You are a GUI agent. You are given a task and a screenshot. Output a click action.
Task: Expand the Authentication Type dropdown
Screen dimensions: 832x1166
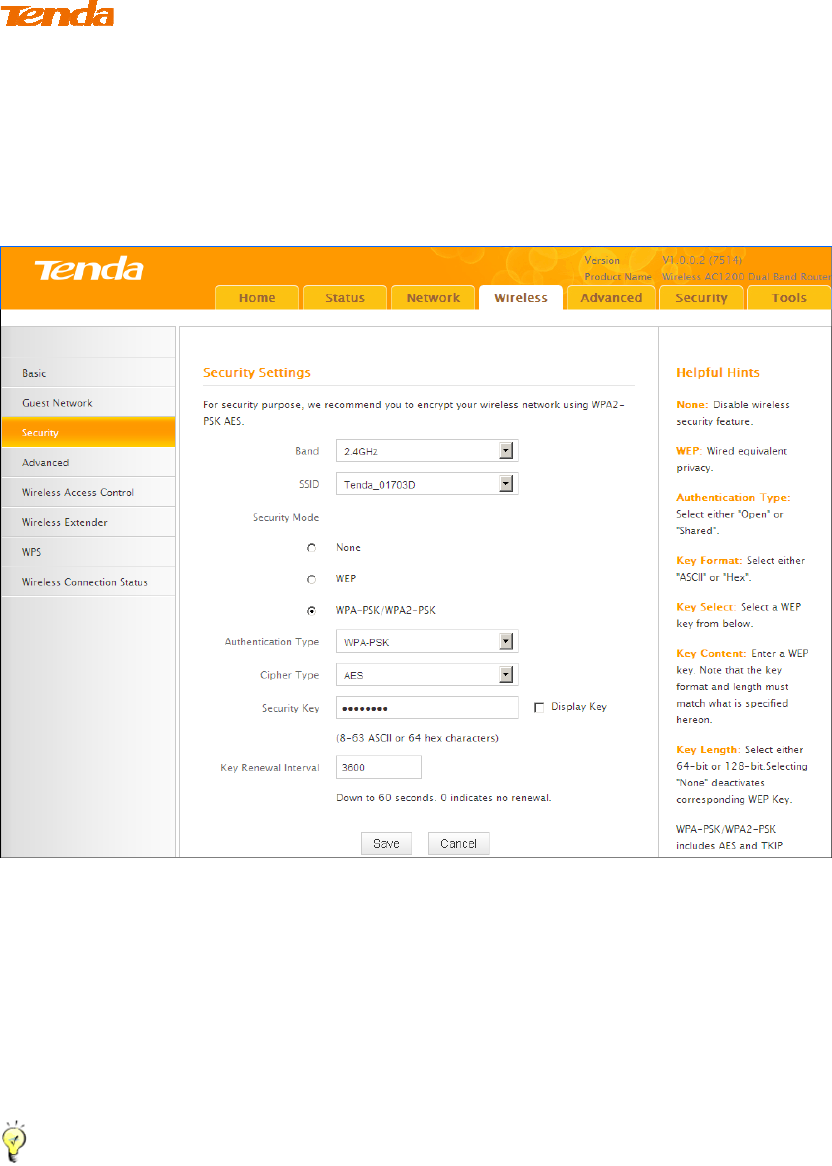click(427, 642)
